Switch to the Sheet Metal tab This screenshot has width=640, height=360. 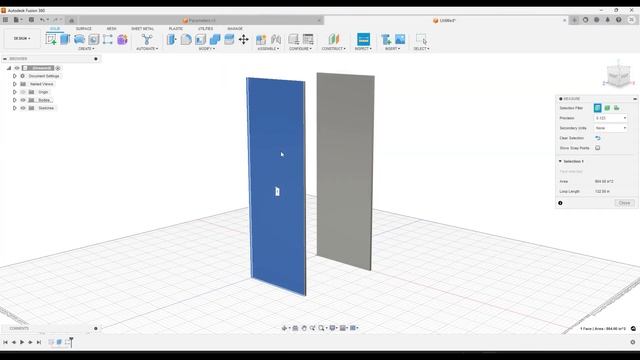142,29
